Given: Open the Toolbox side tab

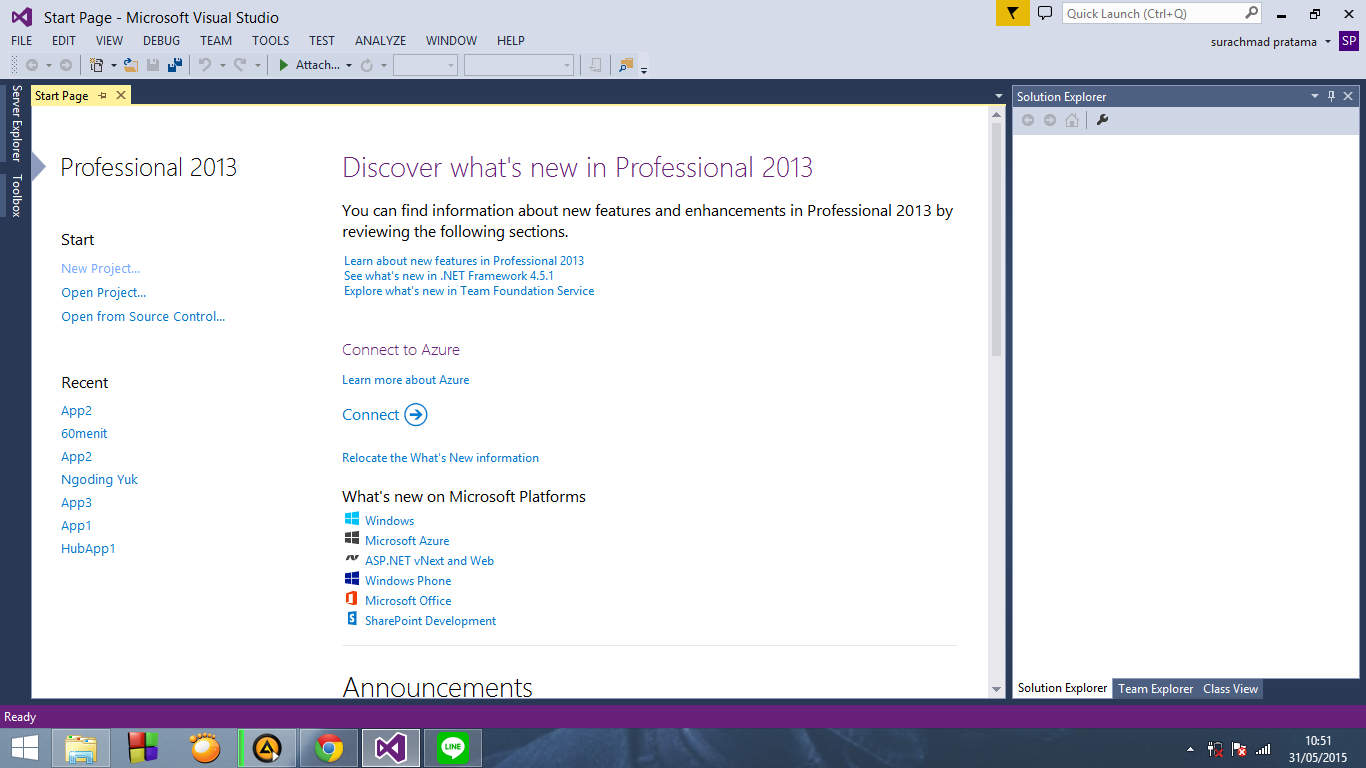Looking at the screenshot, I should (16, 195).
